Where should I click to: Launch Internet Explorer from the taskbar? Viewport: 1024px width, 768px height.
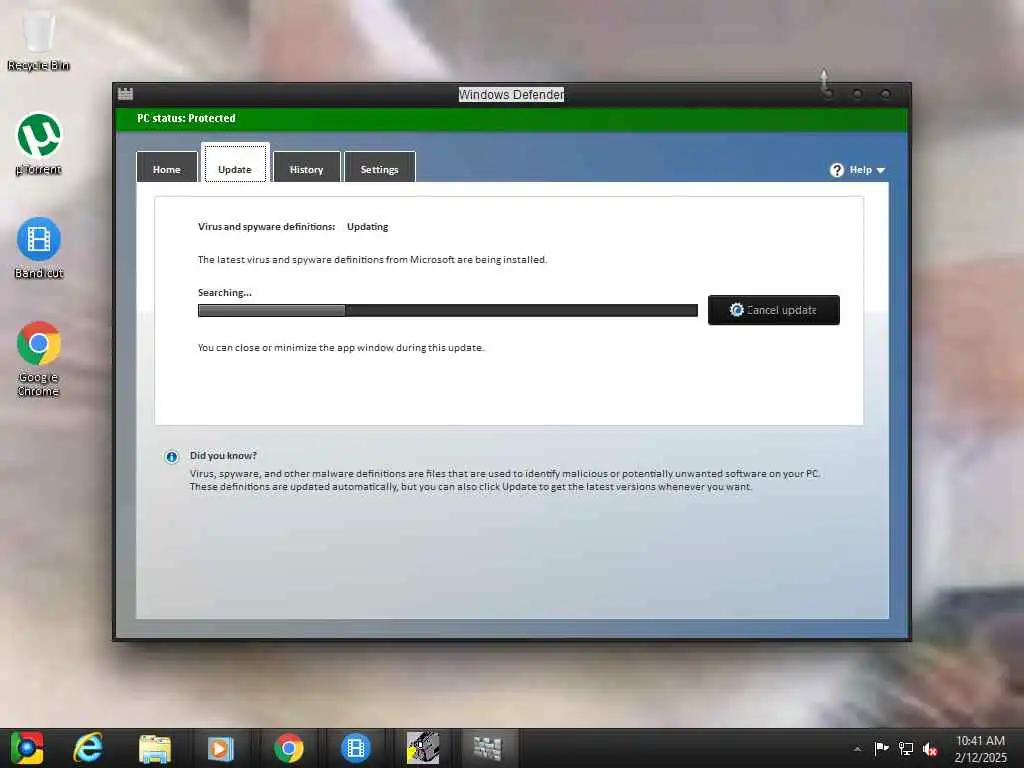(x=88, y=748)
